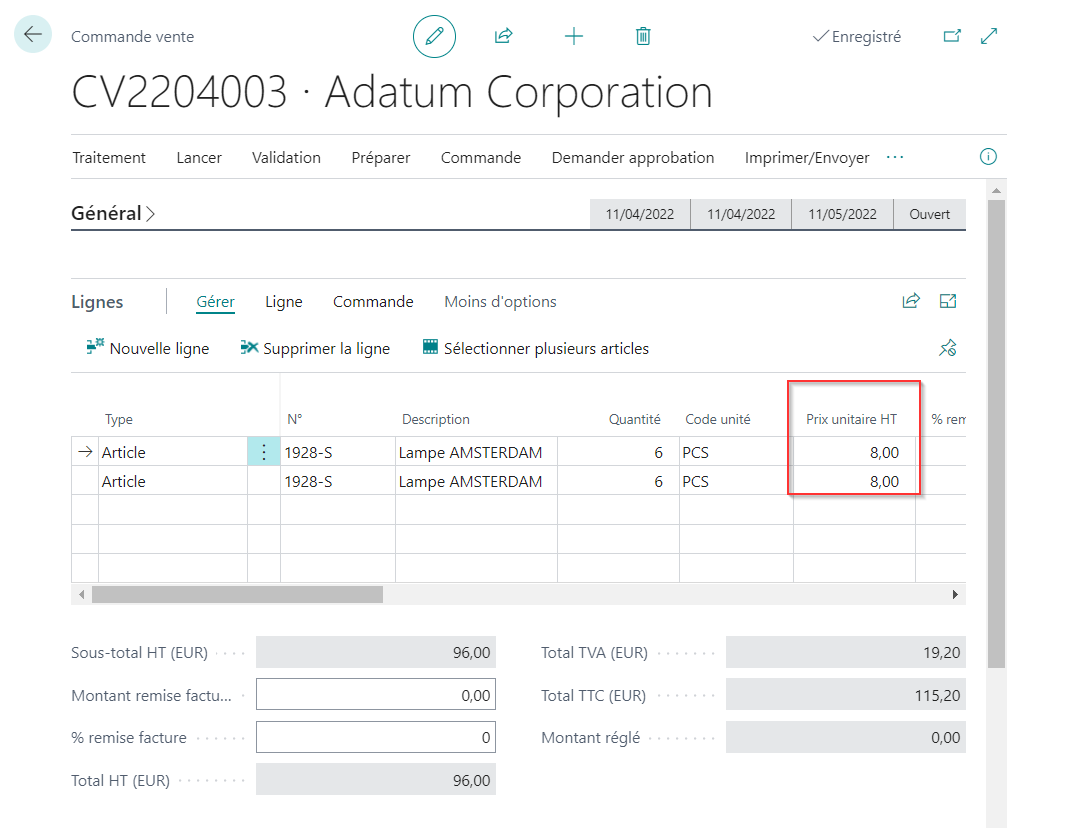Click the 1928-S cell in the first line

(338, 452)
